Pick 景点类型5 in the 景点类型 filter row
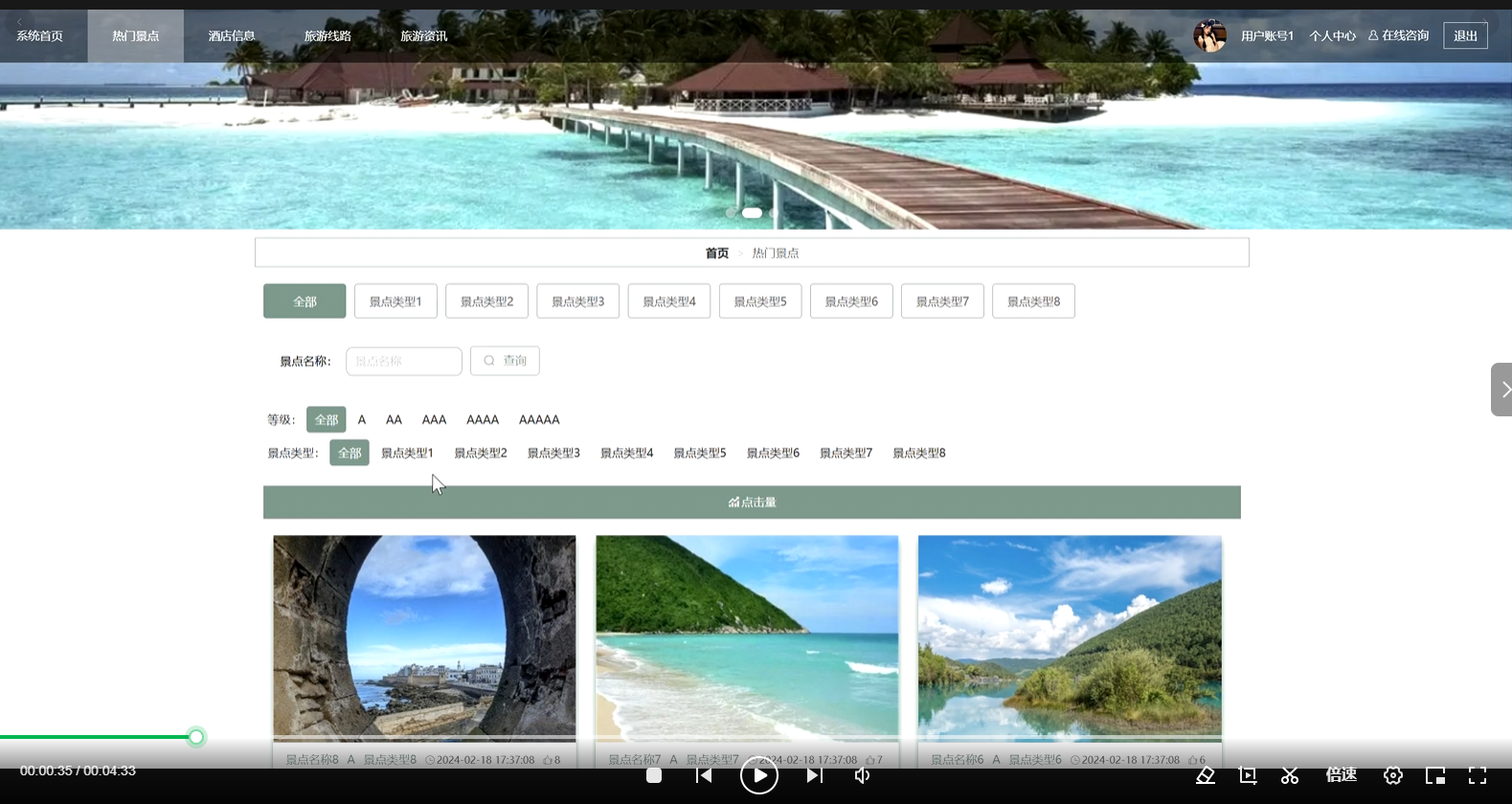Image resolution: width=1512 pixels, height=804 pixels. point(700,453)
